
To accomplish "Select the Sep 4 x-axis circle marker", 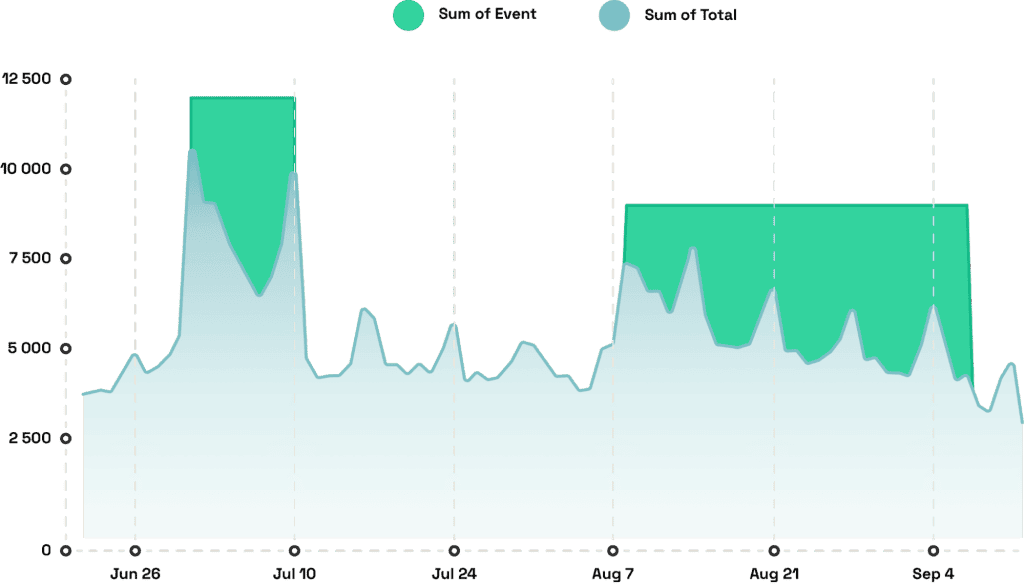I will pos(933,549).
